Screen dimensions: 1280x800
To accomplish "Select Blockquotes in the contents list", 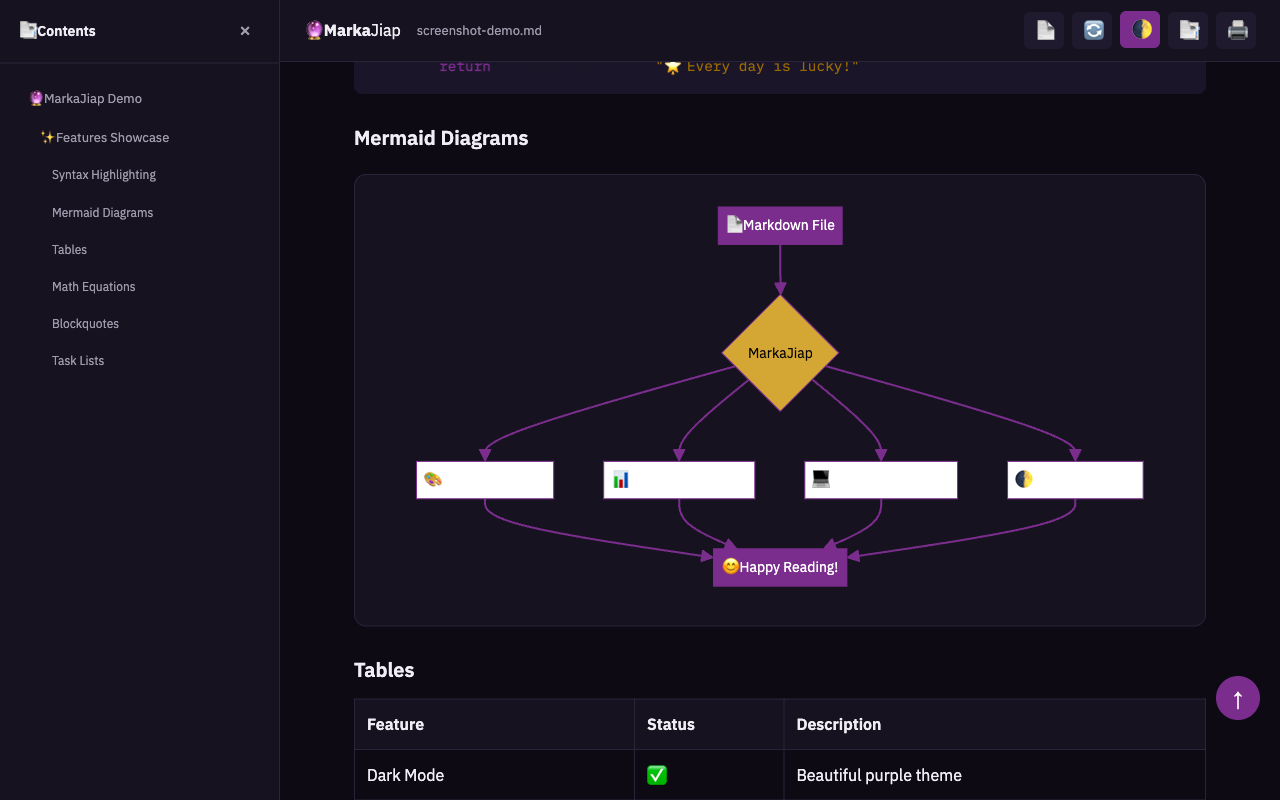I will click(x=85, y=324).
